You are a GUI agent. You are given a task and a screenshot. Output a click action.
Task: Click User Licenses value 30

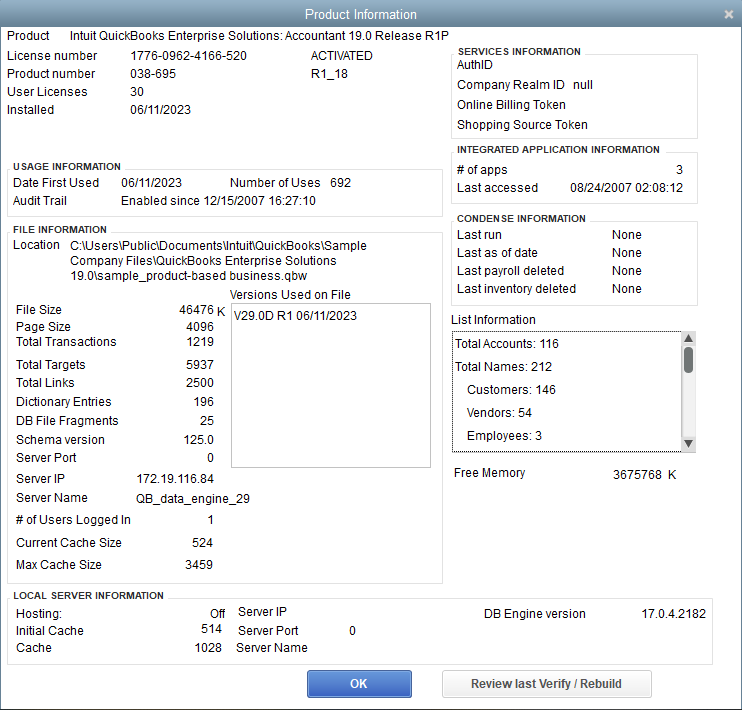coord(137,92)
